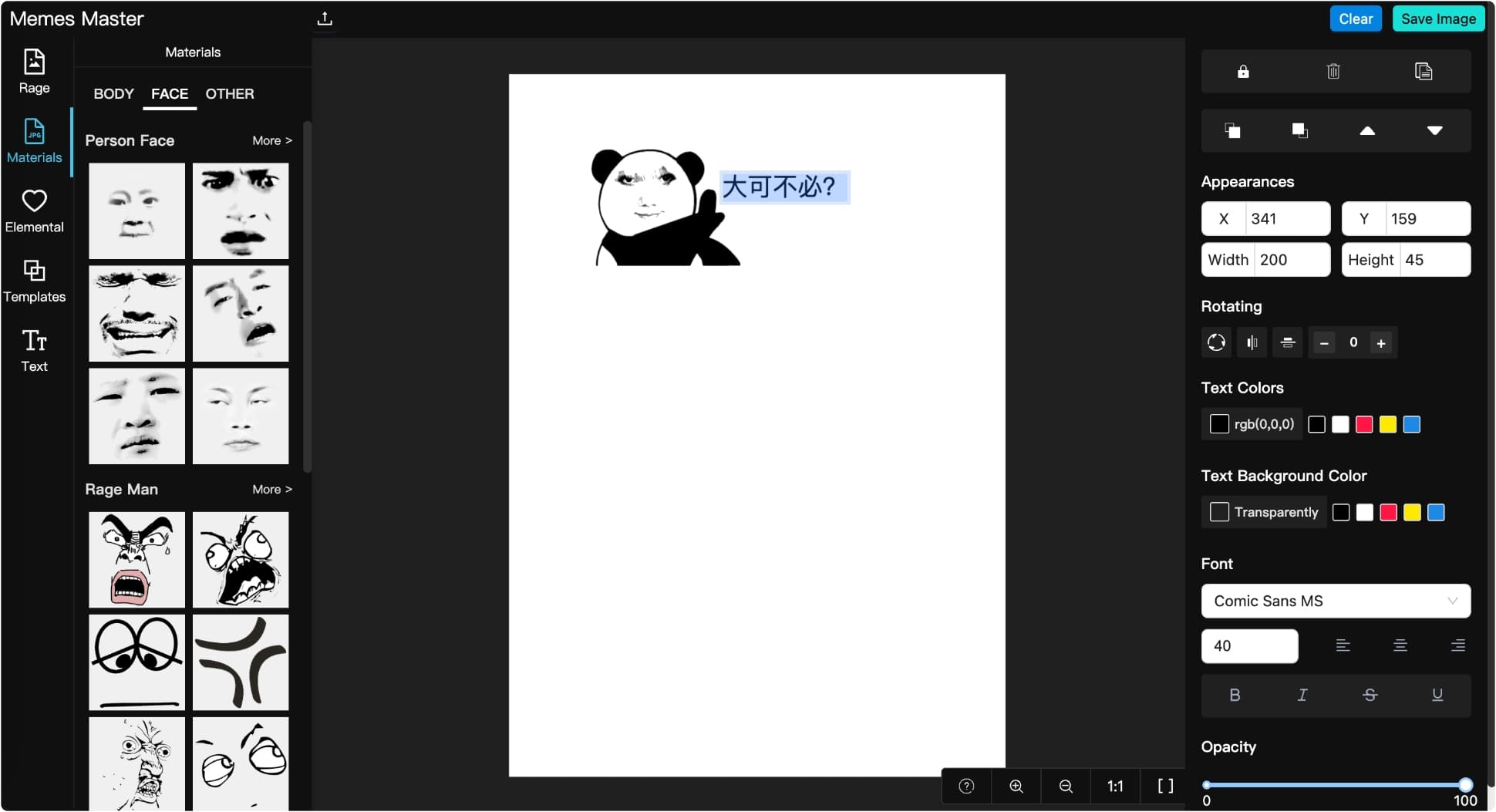Click the Save Image button
This screenshot has width=1496, height=812.
coord(1438,19)
